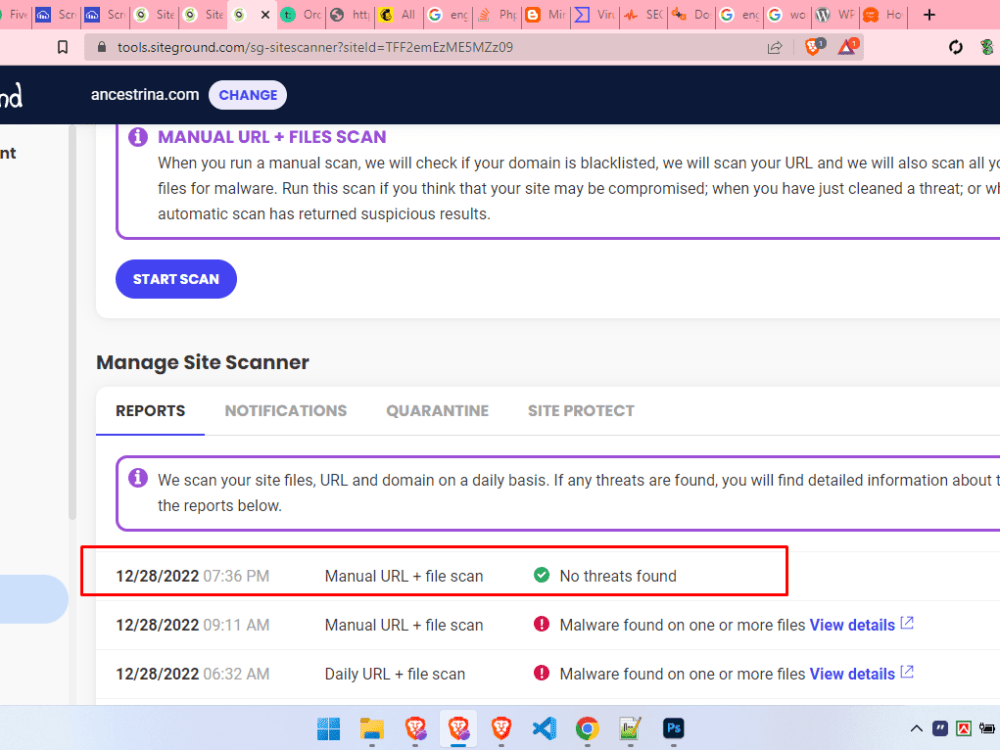Screen dimensions: 1000x750
Task: Switch to the WordPress WP tab
Action: 837,15
